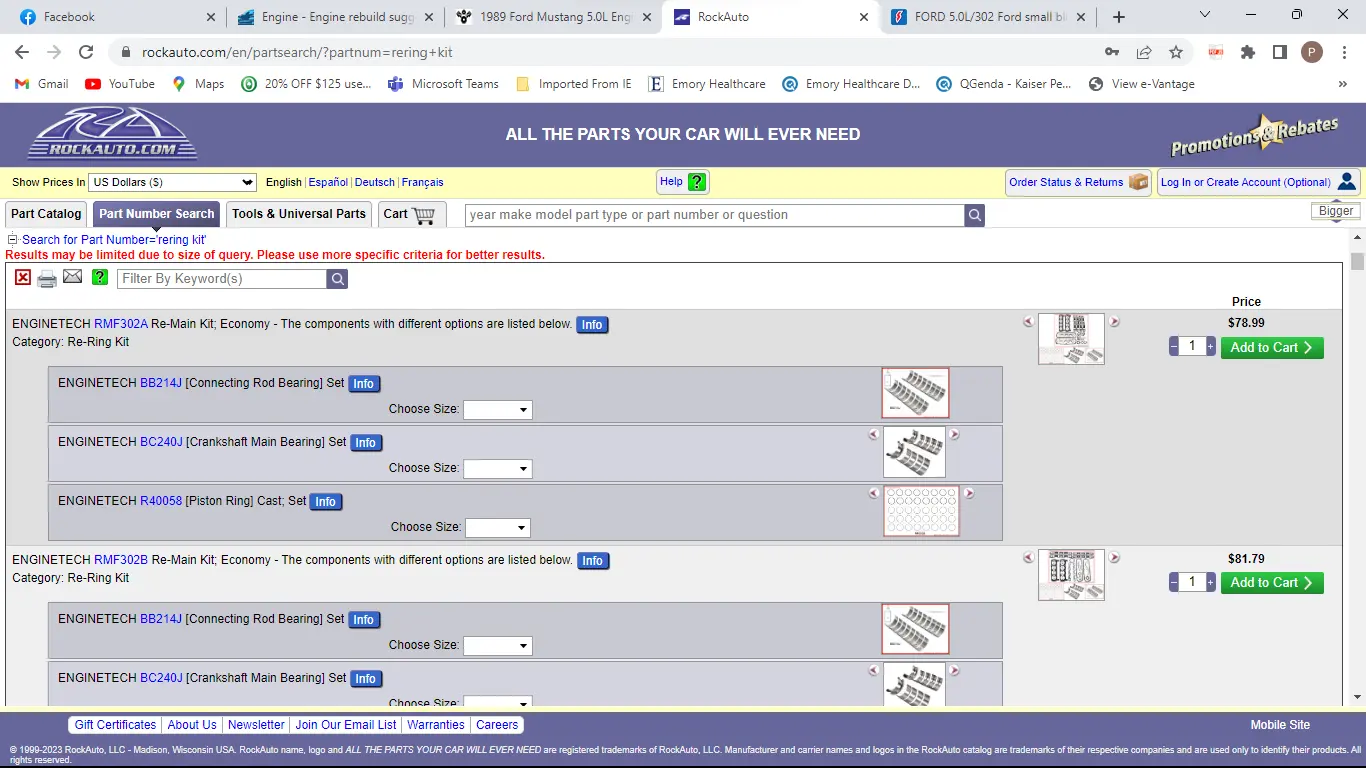Click Info for first BB214J bearing
The width and height of the screenshot is (1366, 768).
tap(363, 384)
